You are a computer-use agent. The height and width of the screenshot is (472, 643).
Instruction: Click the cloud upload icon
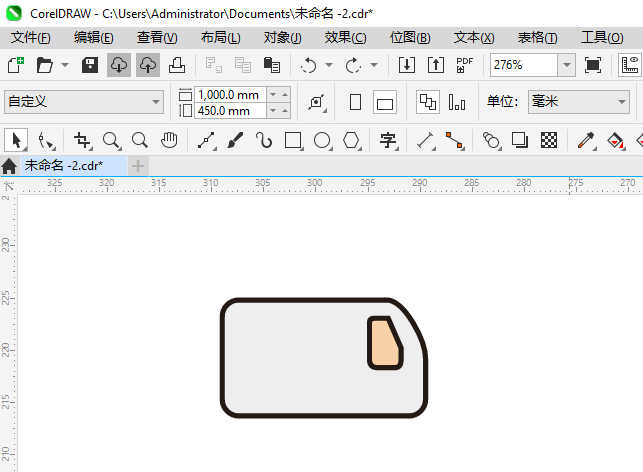point(148,65)
